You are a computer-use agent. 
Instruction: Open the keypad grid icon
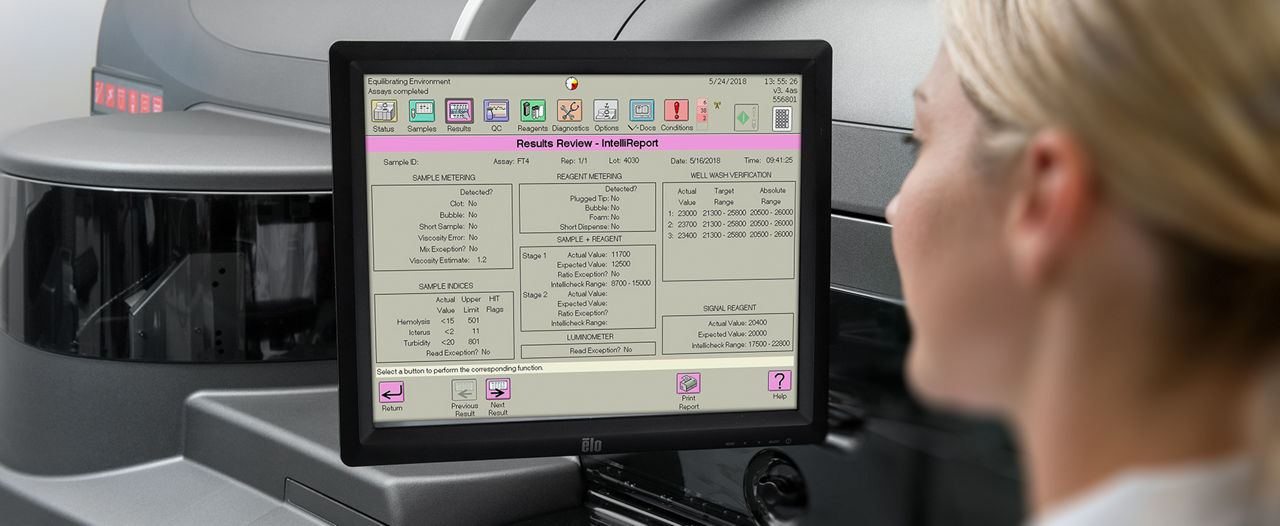click(781, 118)
